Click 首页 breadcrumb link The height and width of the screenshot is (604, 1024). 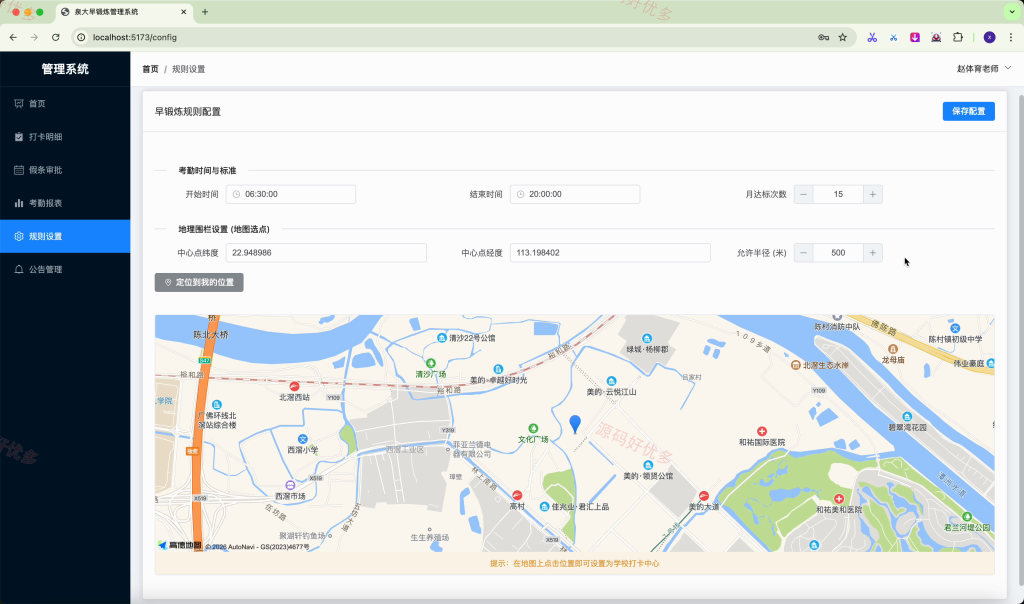pos(150,69)
